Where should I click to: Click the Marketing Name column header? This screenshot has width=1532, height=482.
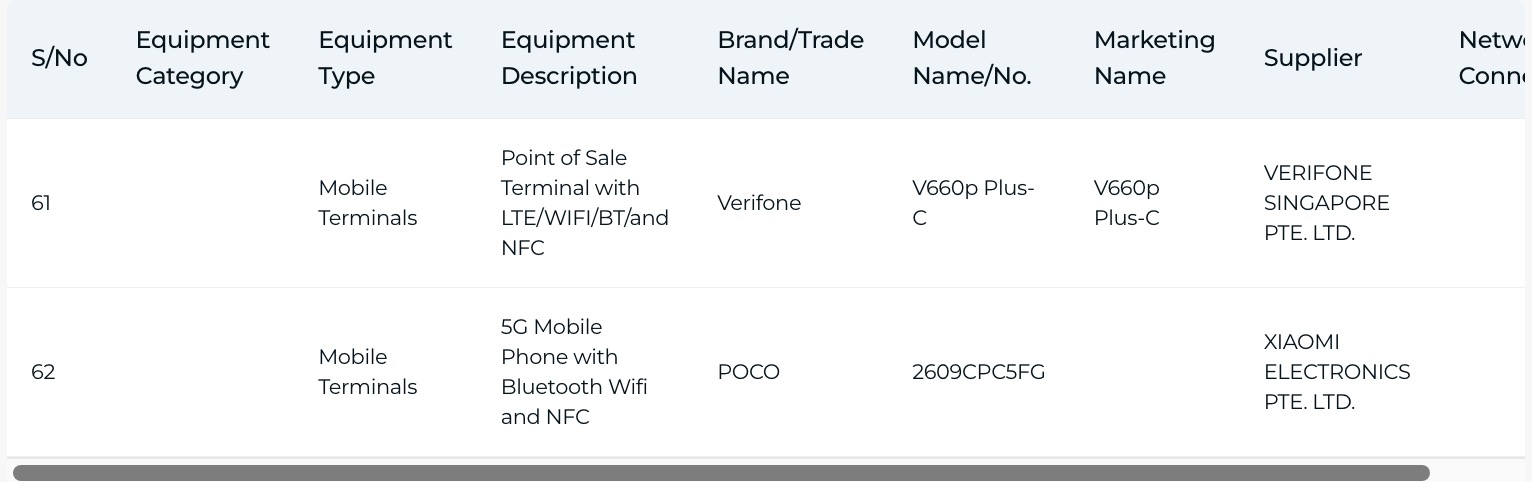(1155, 58)
